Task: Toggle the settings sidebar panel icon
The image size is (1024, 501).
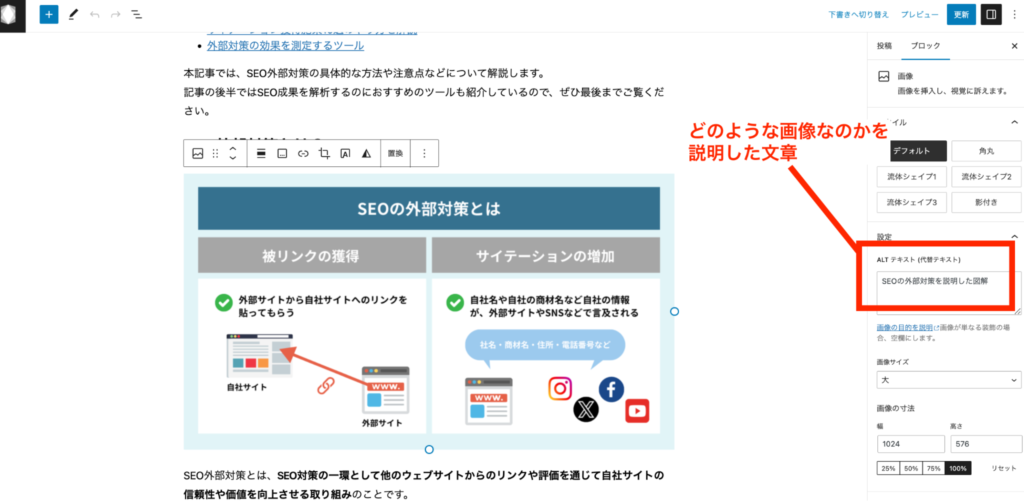Action: 991,14
